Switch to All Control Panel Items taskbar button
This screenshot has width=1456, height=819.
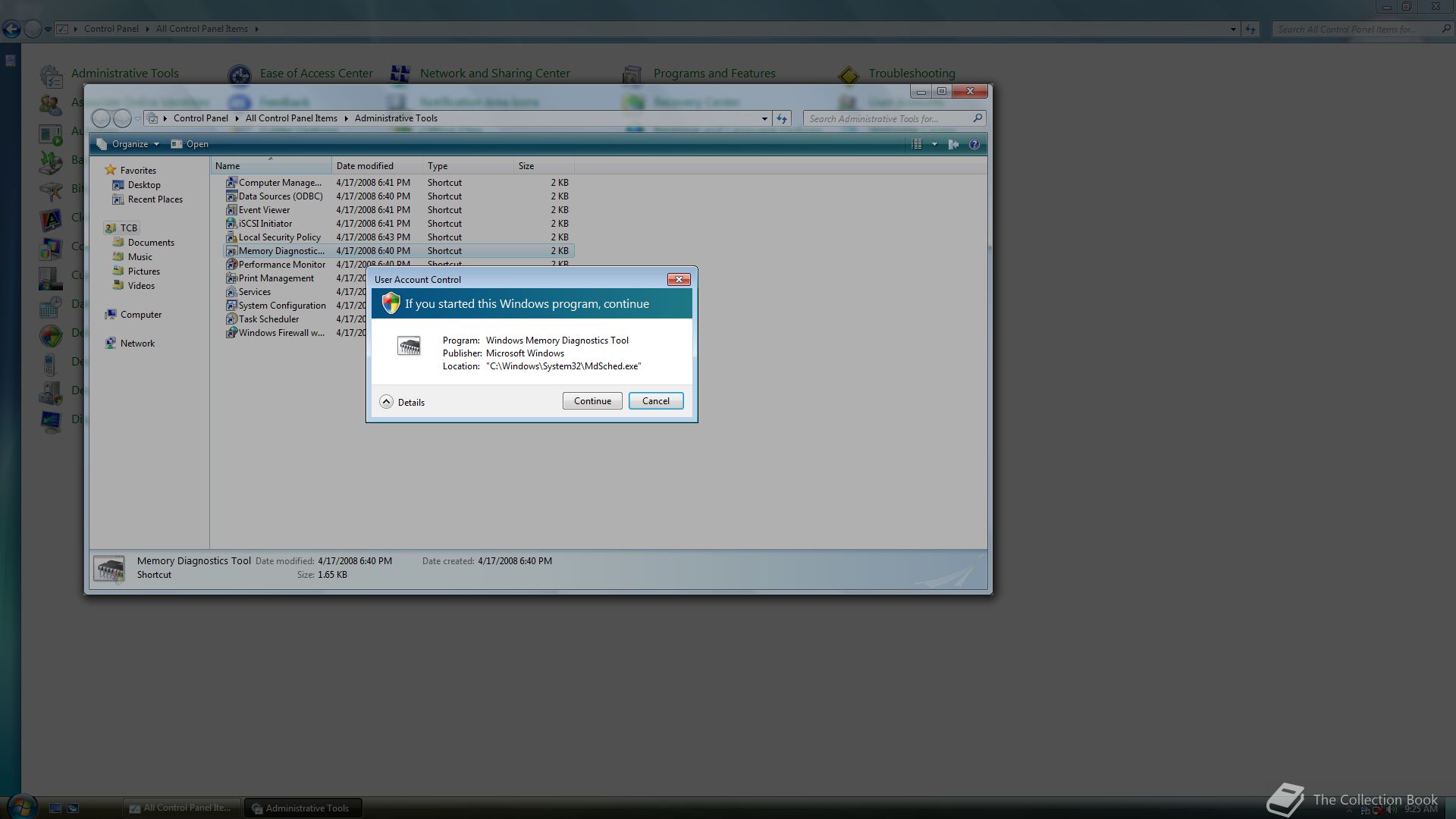pyautogui.click(x=182, y=808)
